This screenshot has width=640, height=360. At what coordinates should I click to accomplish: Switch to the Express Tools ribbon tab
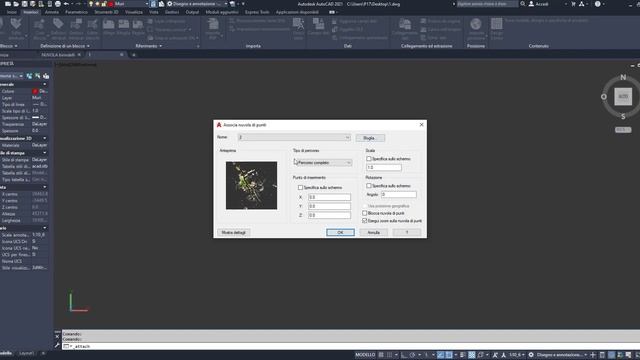[257, 12]
